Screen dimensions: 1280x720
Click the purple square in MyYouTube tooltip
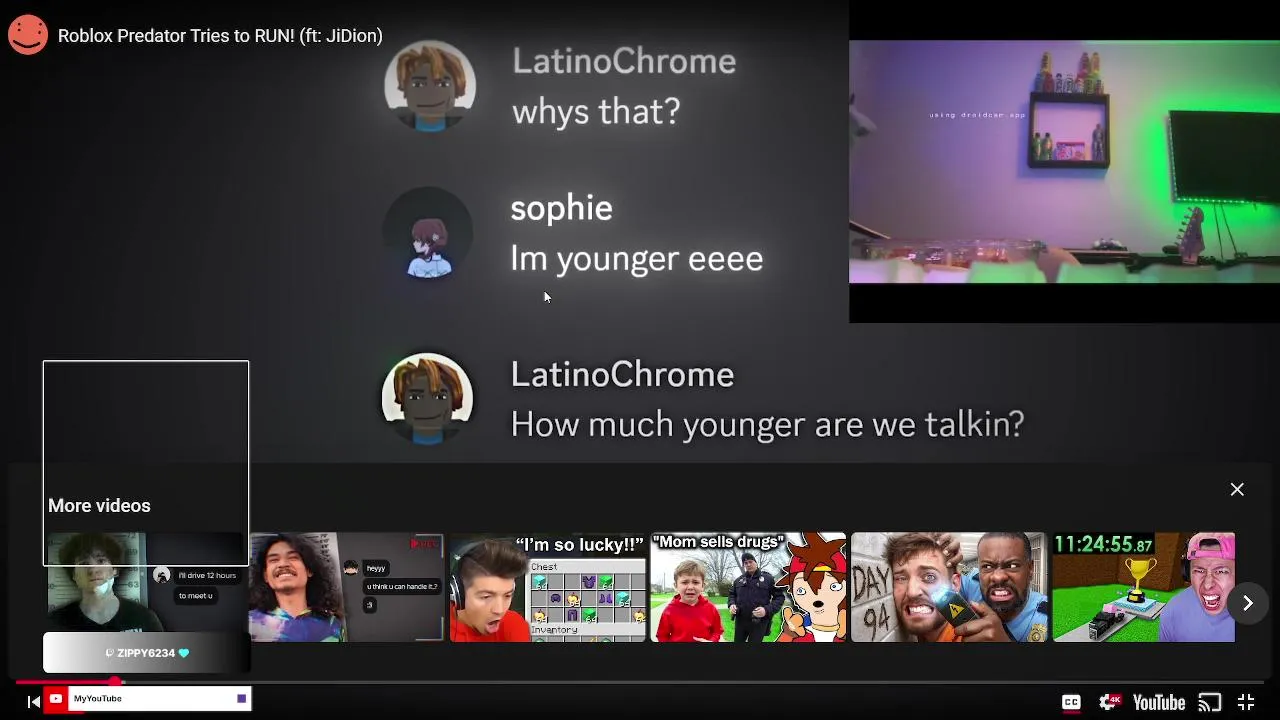click(x=241, y=698)
